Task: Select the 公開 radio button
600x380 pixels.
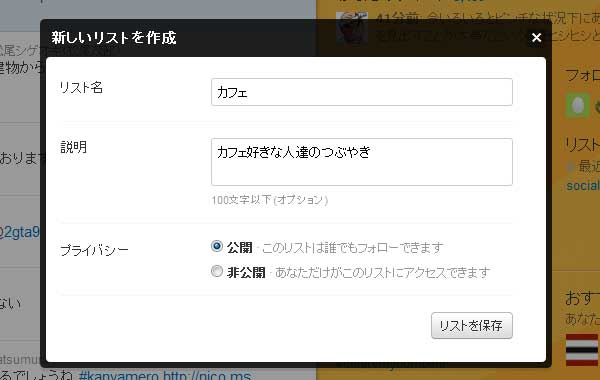Action: click(x=217, y=246)
